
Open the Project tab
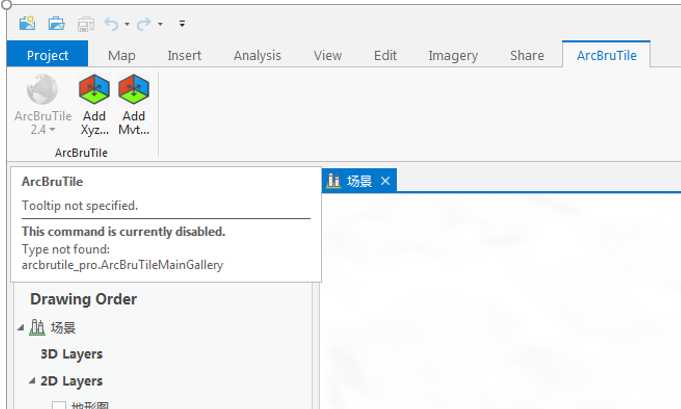tap(47, 55)
